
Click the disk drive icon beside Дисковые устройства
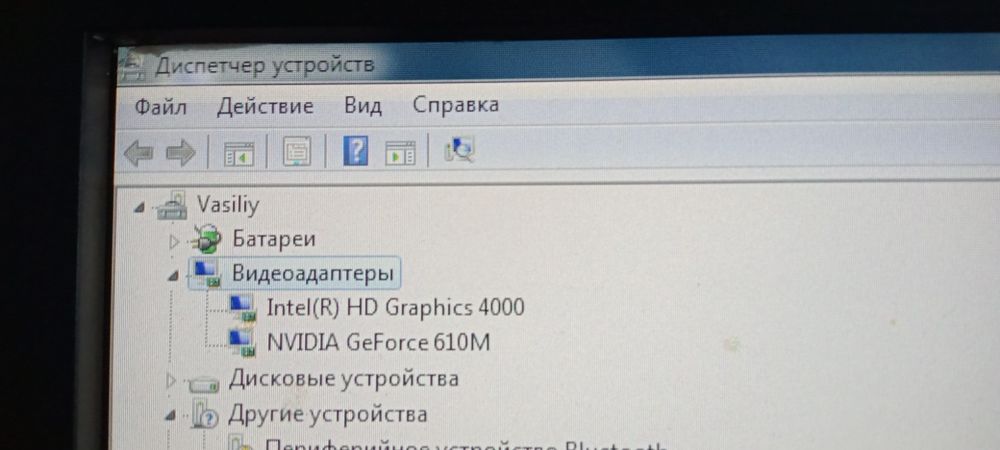click(x=204, y=383)
